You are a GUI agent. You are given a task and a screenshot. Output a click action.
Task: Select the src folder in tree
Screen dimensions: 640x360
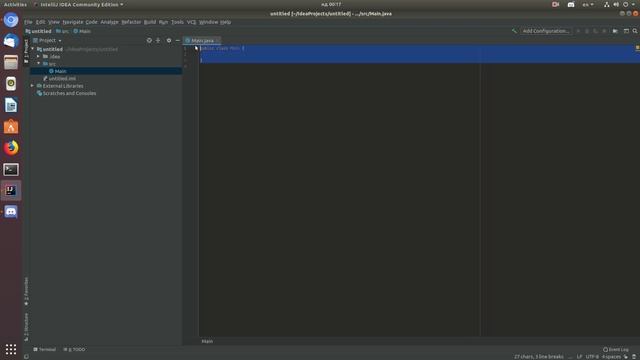pyautogui.click(x=49, y=64)
